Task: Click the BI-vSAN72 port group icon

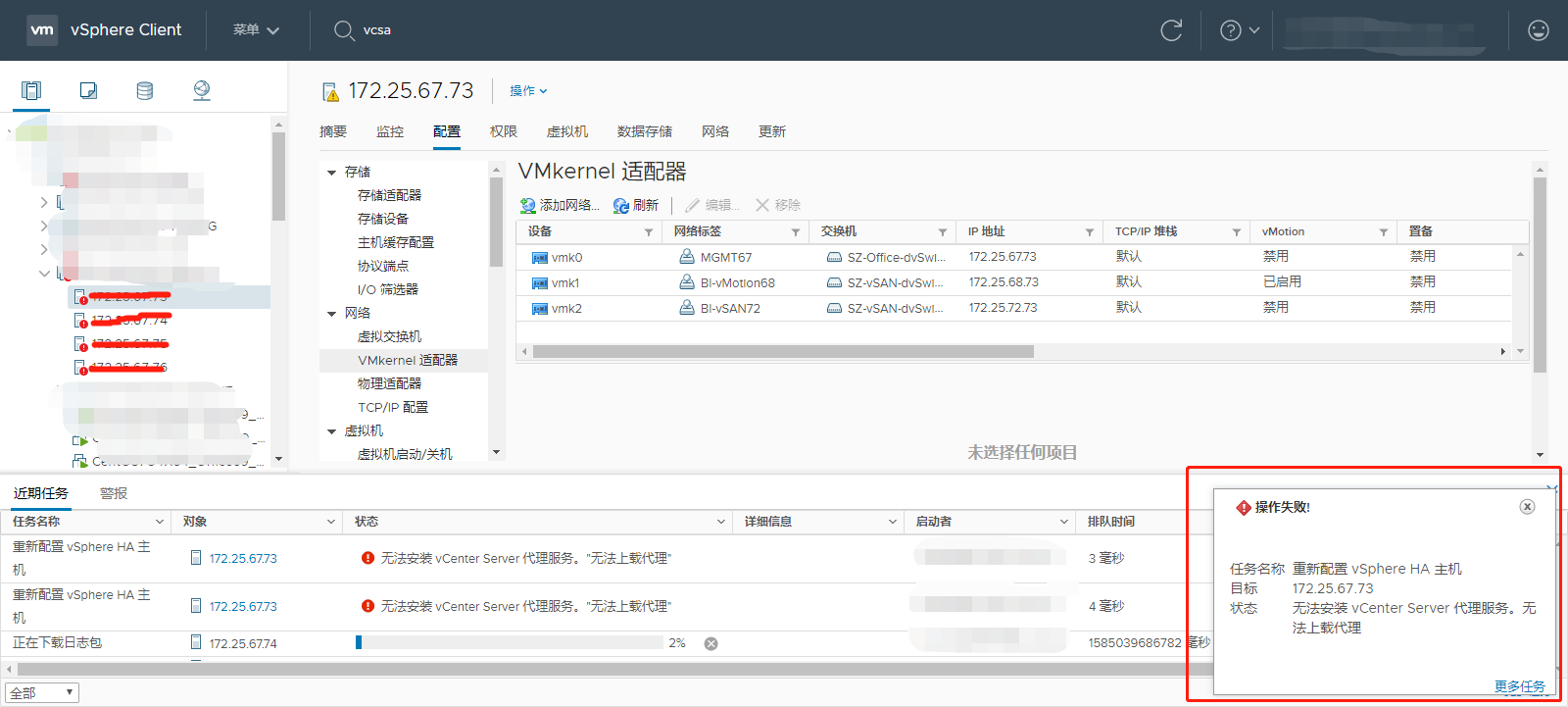Action: [x=687, y=308]
